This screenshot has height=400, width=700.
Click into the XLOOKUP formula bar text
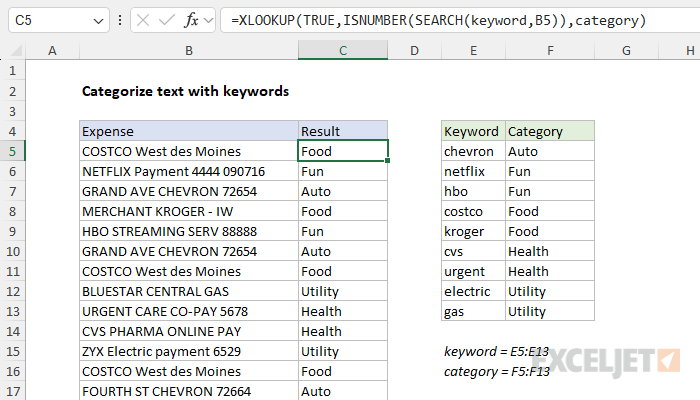pyautogui.click(x=438, y=21)
